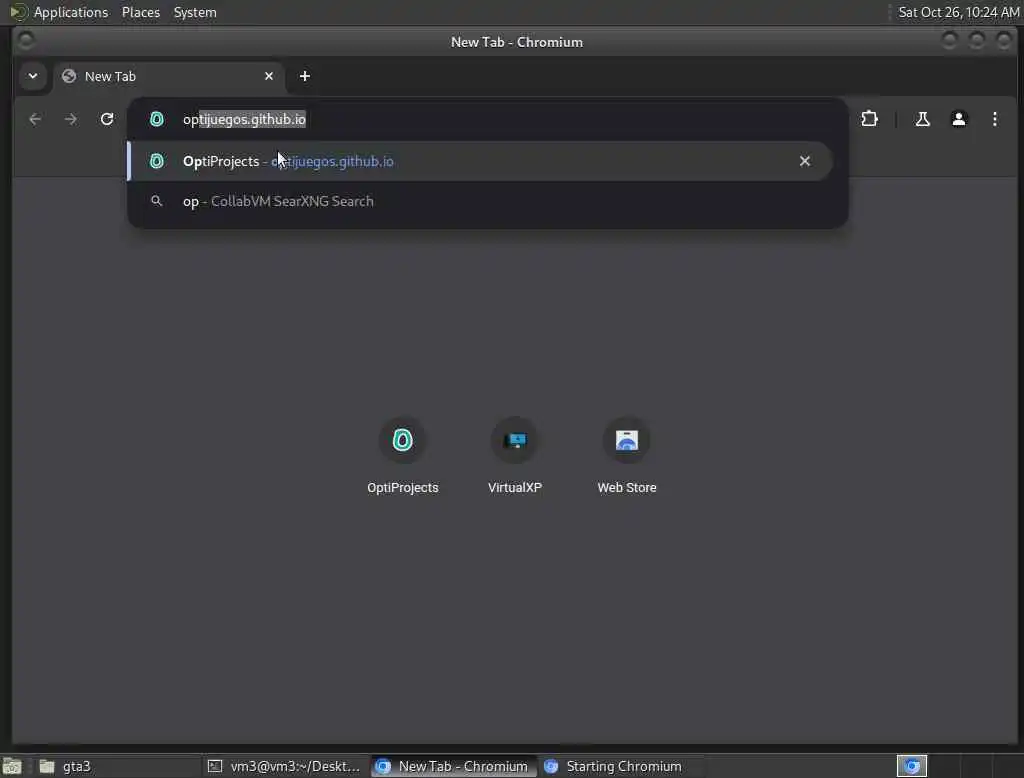The height and width of the screenshot is (778, 1024).
Task: Open the Web Store shortcut tile
Action: 627,457
